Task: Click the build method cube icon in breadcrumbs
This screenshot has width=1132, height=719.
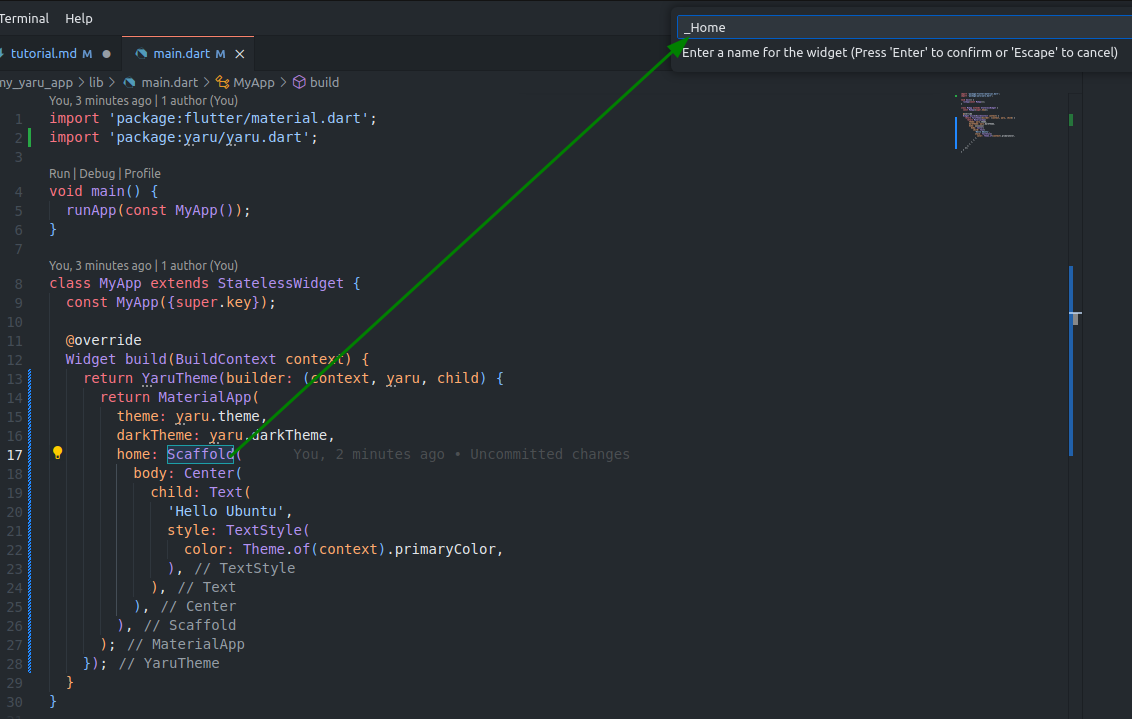Action: point(298,83)
